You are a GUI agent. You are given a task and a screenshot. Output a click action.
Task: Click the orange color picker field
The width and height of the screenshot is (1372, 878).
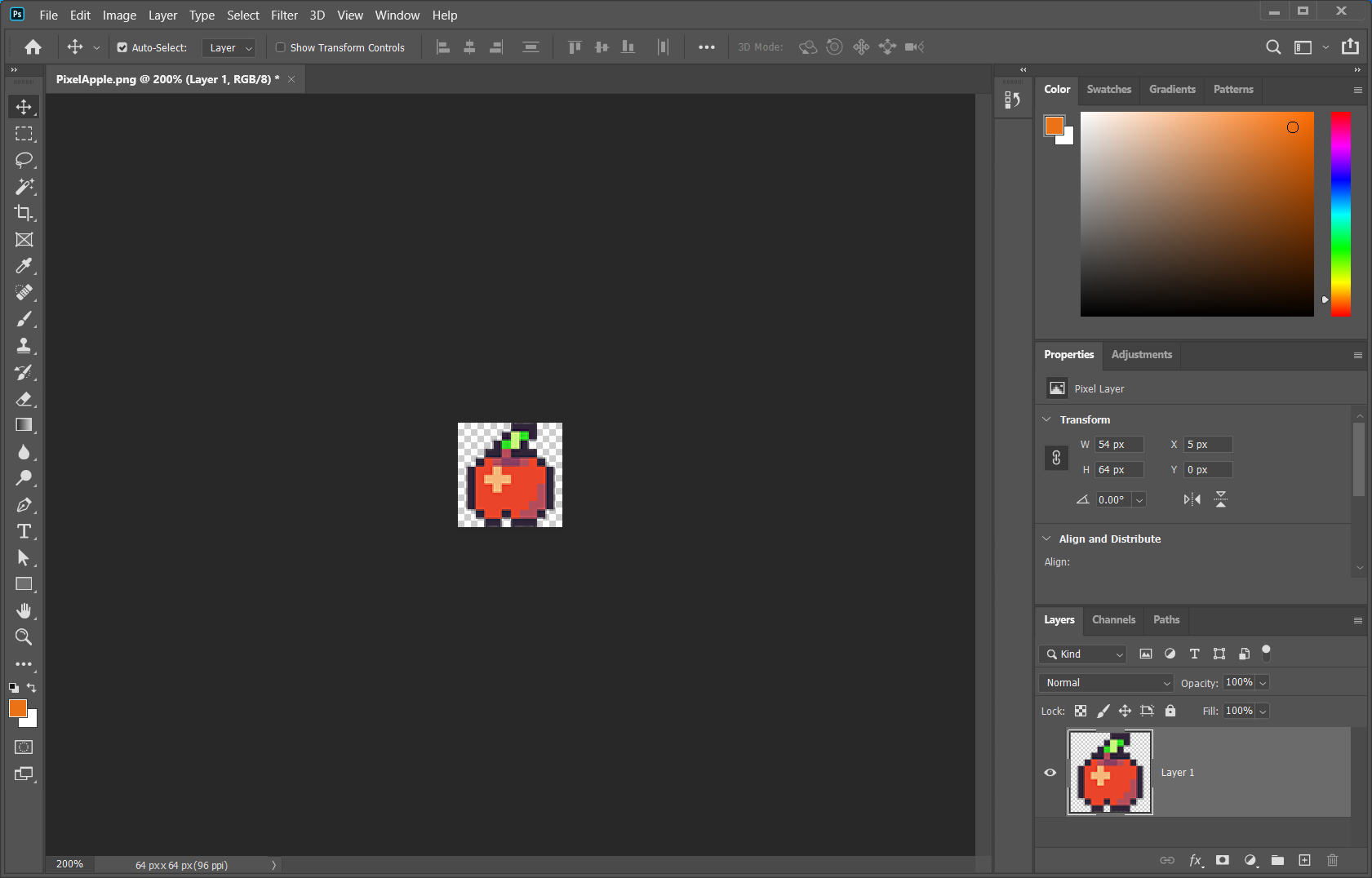coord(1197,214)
